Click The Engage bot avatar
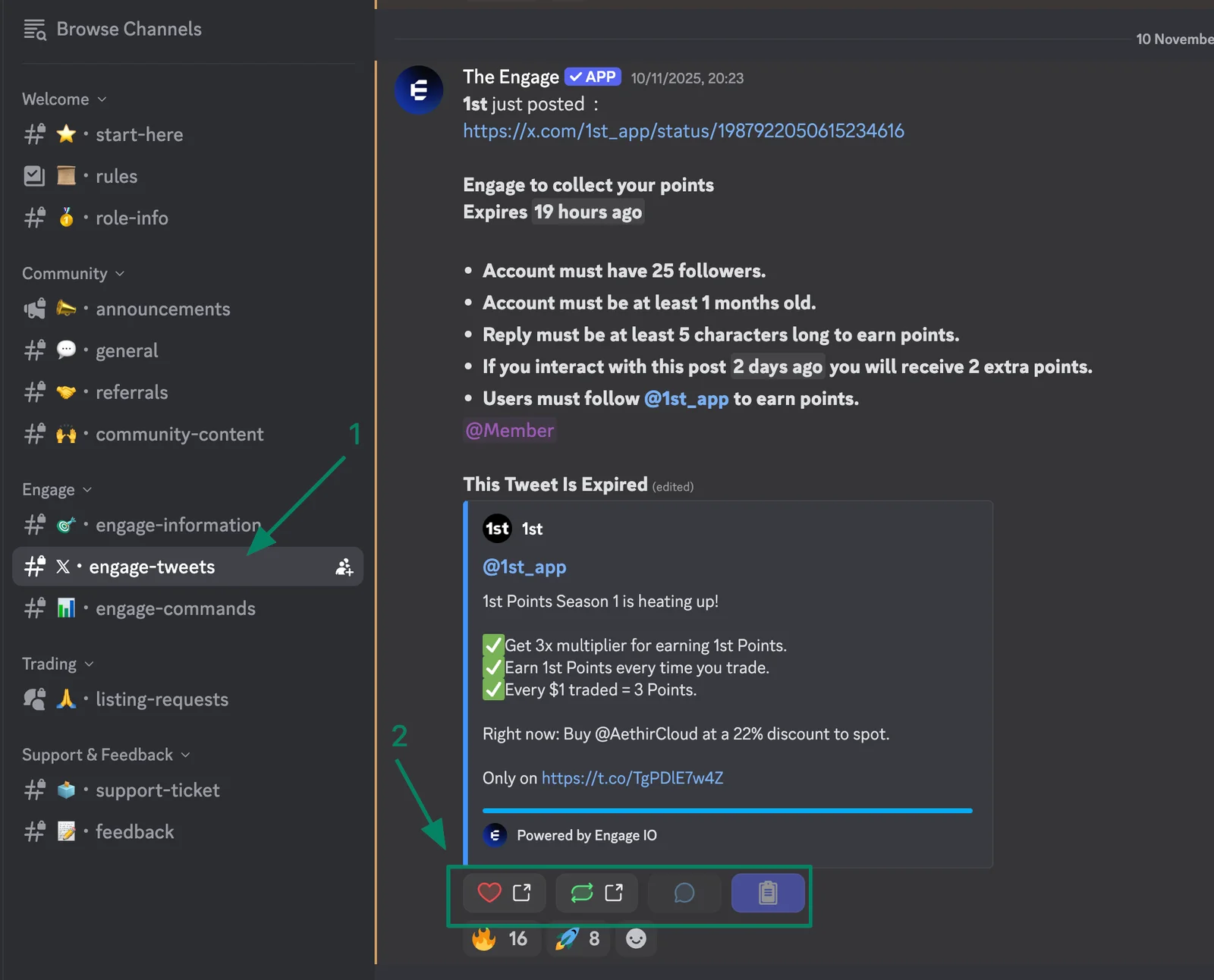This screenshot has height=980, width=1214. pos(419,90)
